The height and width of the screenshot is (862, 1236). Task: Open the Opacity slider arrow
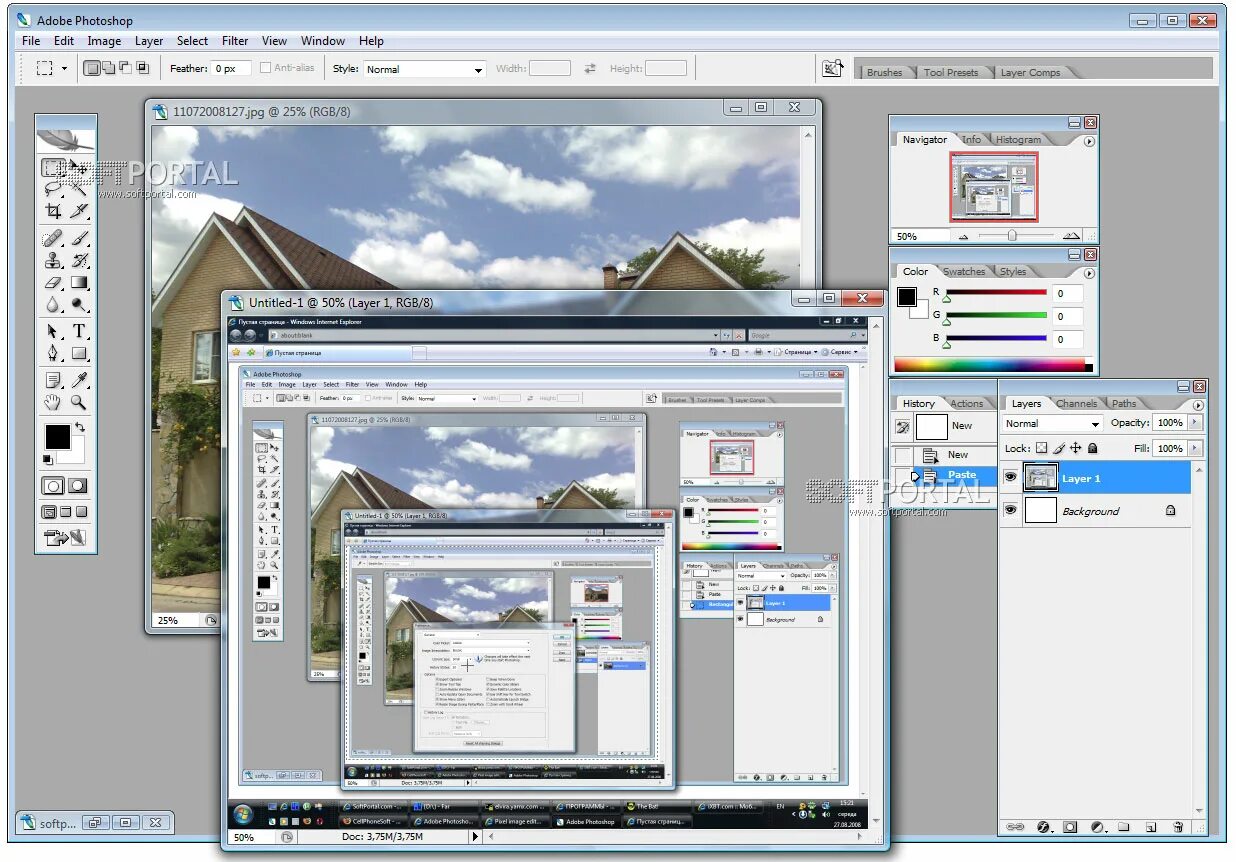click(1194, 423)
